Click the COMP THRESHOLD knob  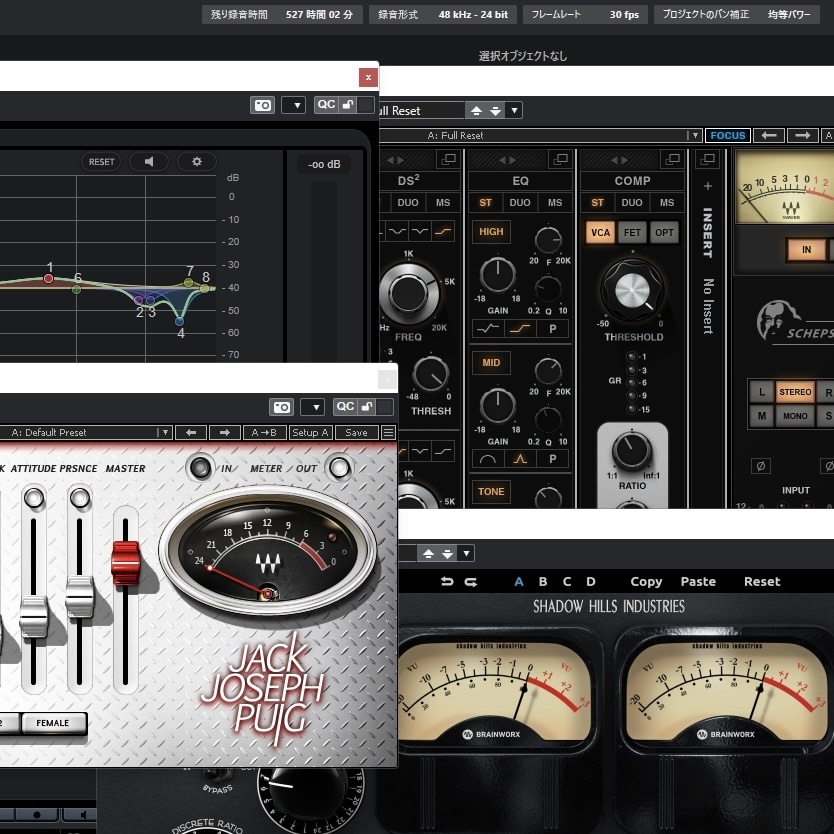coord(632,290)
